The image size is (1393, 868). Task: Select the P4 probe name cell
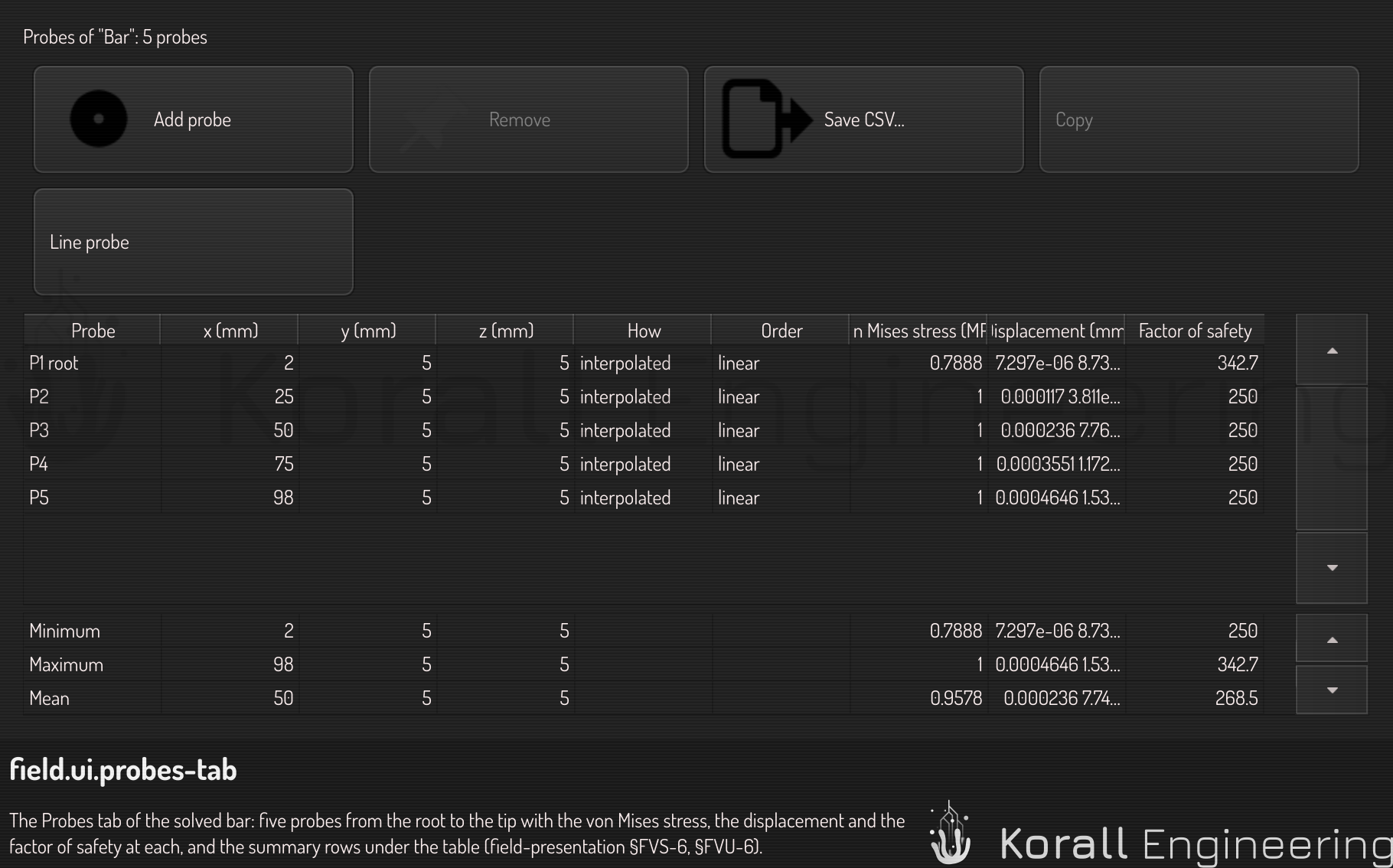[x=93, y=464]
